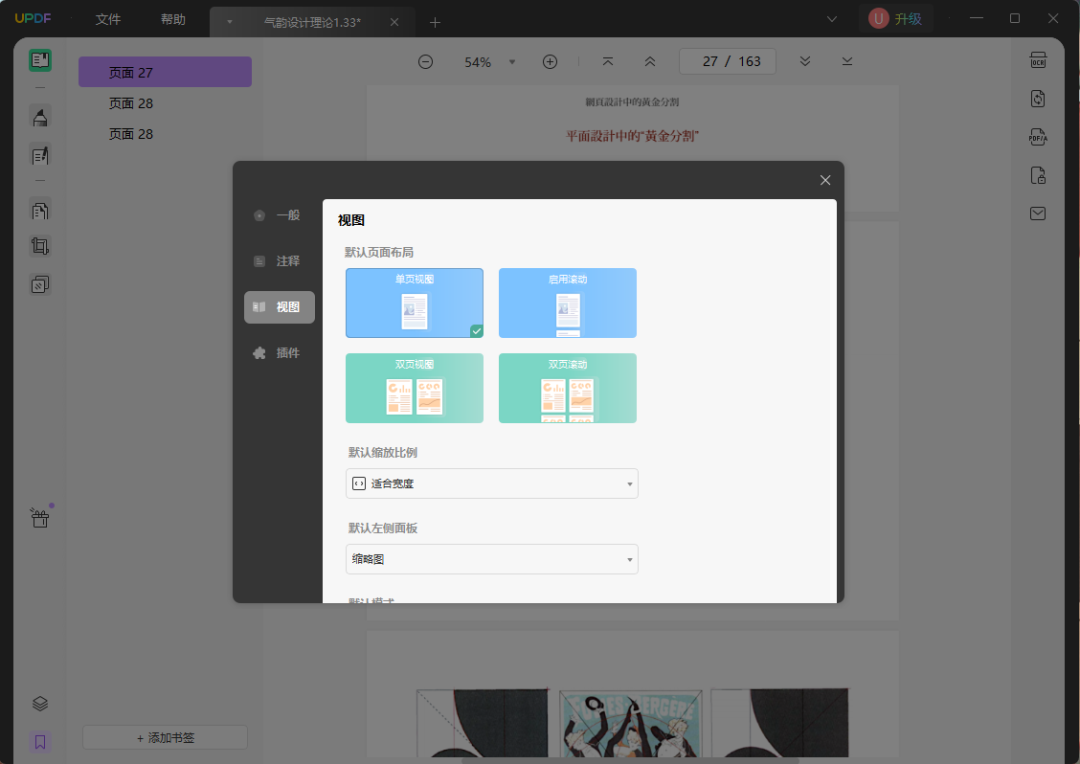Open the tab list dropdown before document tab
Screen dimensions: 1080x764
[x=230, y=22]
